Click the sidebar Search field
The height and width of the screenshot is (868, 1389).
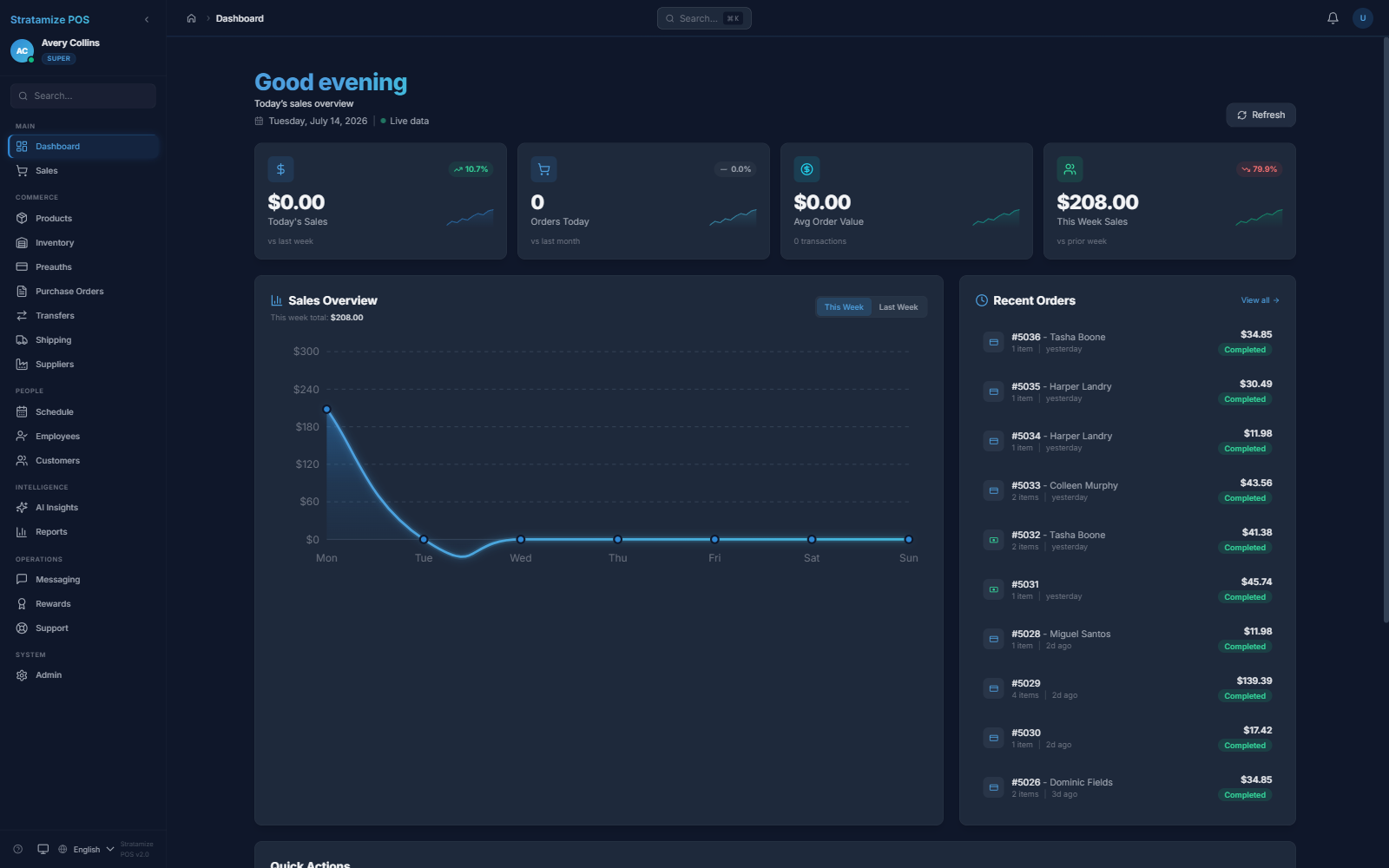pos(83,95)
